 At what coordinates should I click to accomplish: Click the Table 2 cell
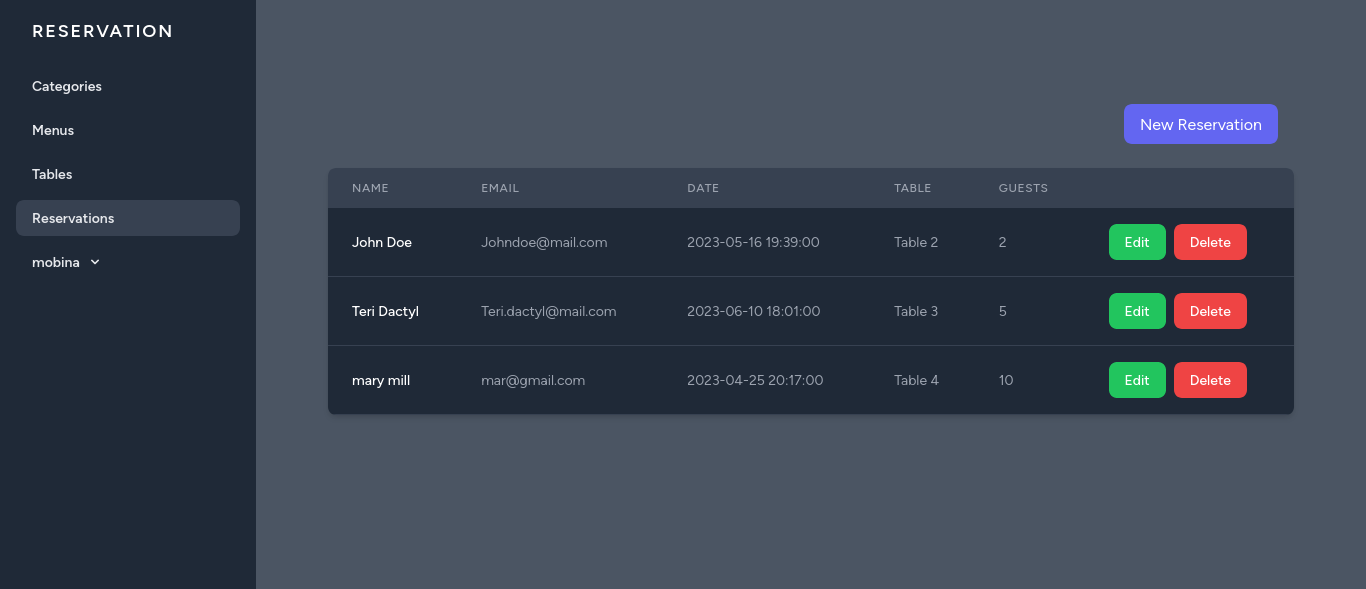click(916, 242)
